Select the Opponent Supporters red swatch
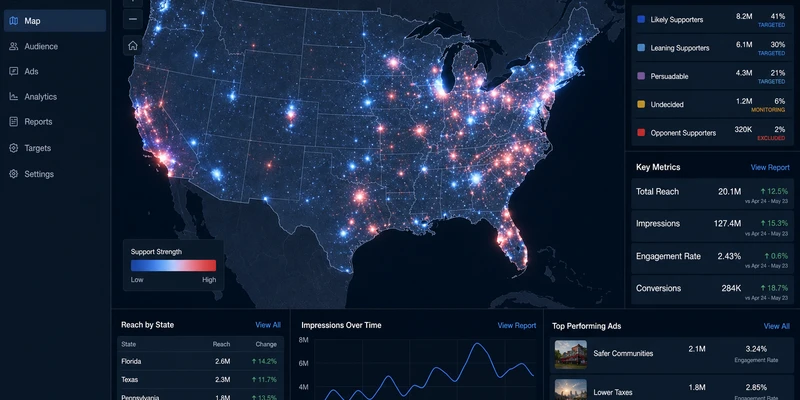The height and width of the screenshot is (400, 800). tap(641, 133)
